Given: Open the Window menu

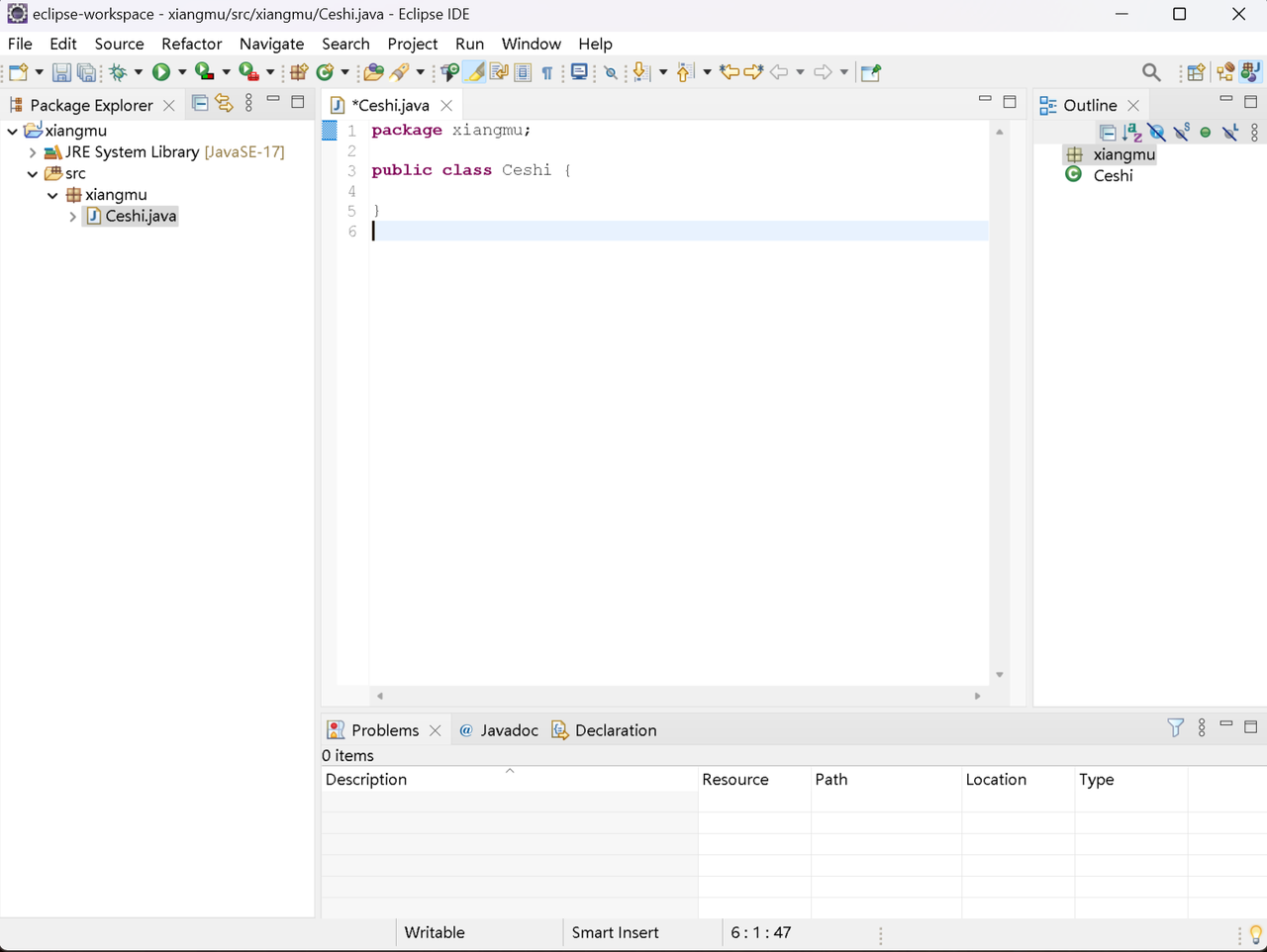Looking at the screenshot, I should tap(531, 44).
